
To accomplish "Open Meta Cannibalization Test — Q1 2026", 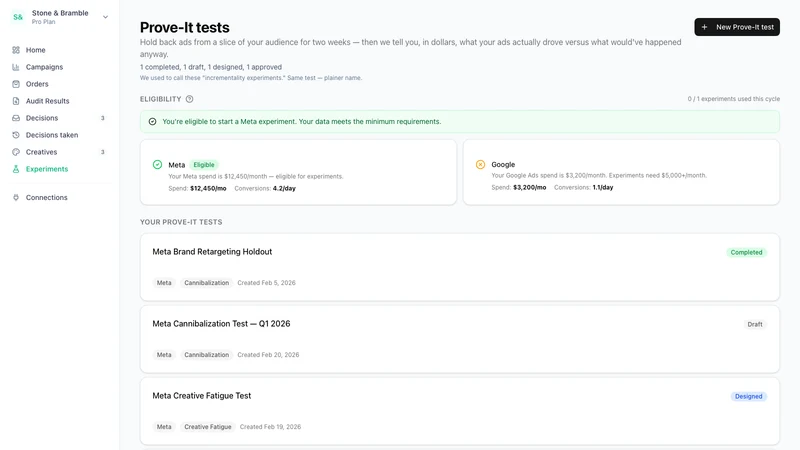I will [x=460, y=339].
